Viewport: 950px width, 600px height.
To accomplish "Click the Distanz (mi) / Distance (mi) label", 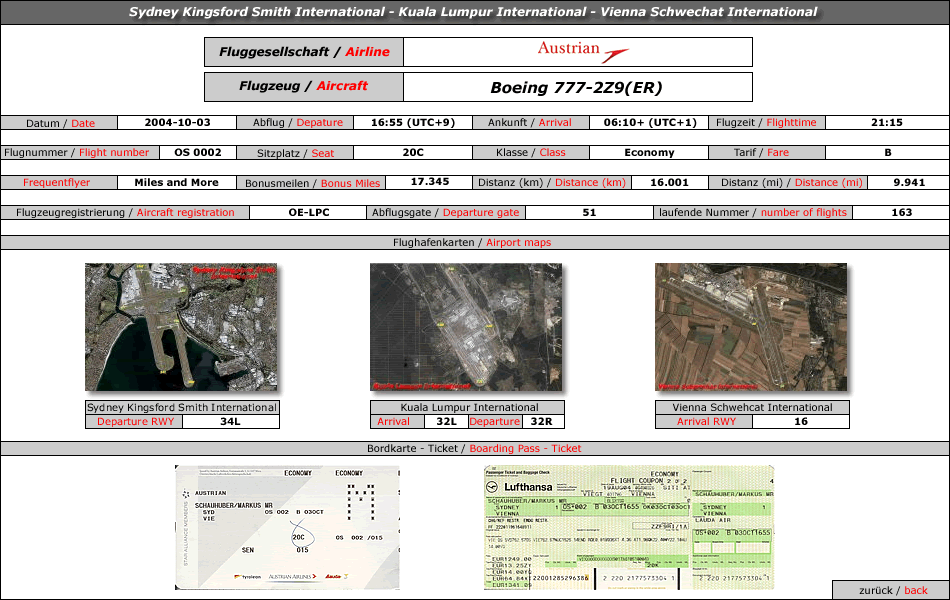I will click(791, 182).
